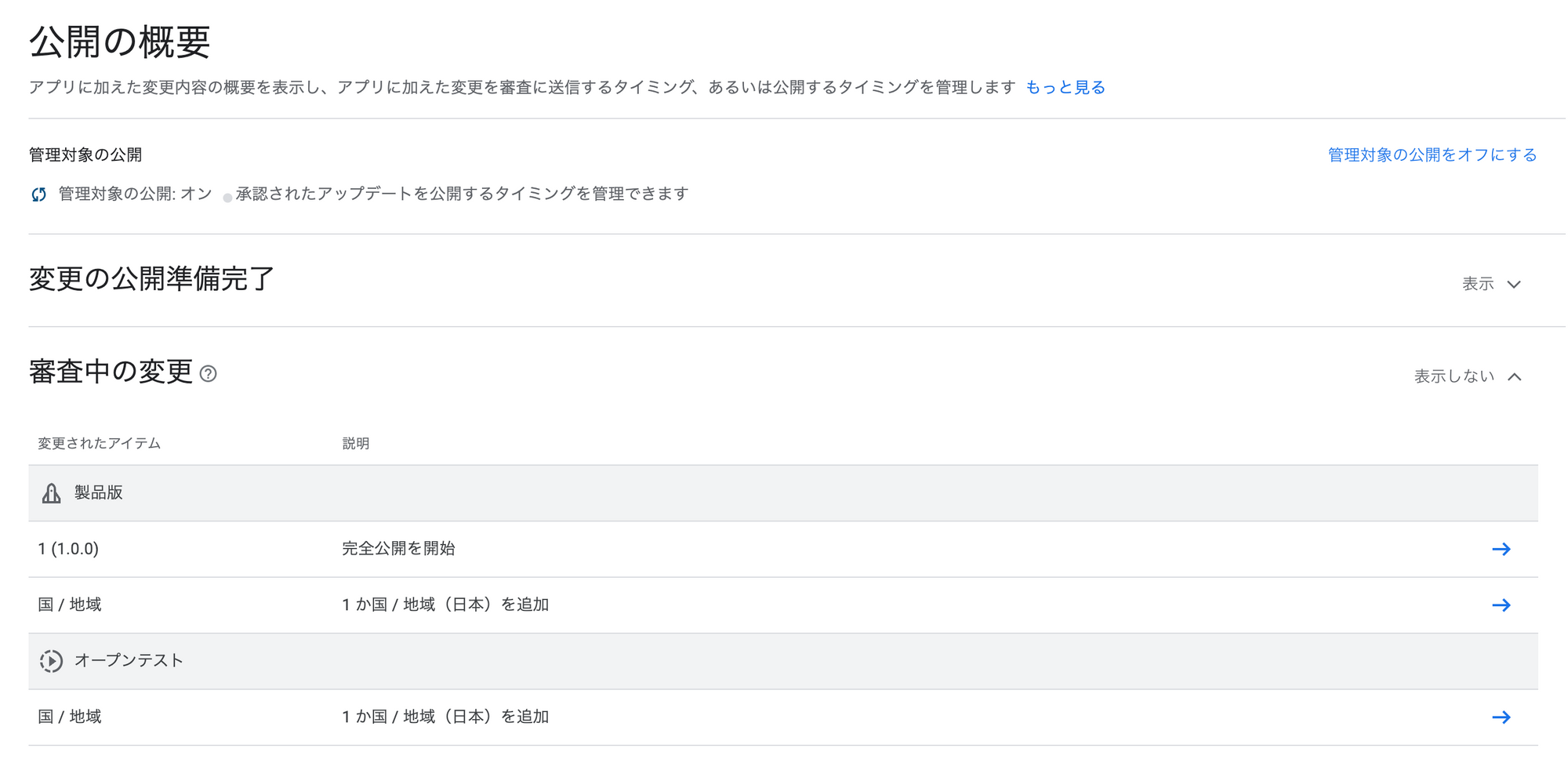The image size is (1568, 770).
Task: Click the 製品版 track icon
Action: click(x=51, y=493)
